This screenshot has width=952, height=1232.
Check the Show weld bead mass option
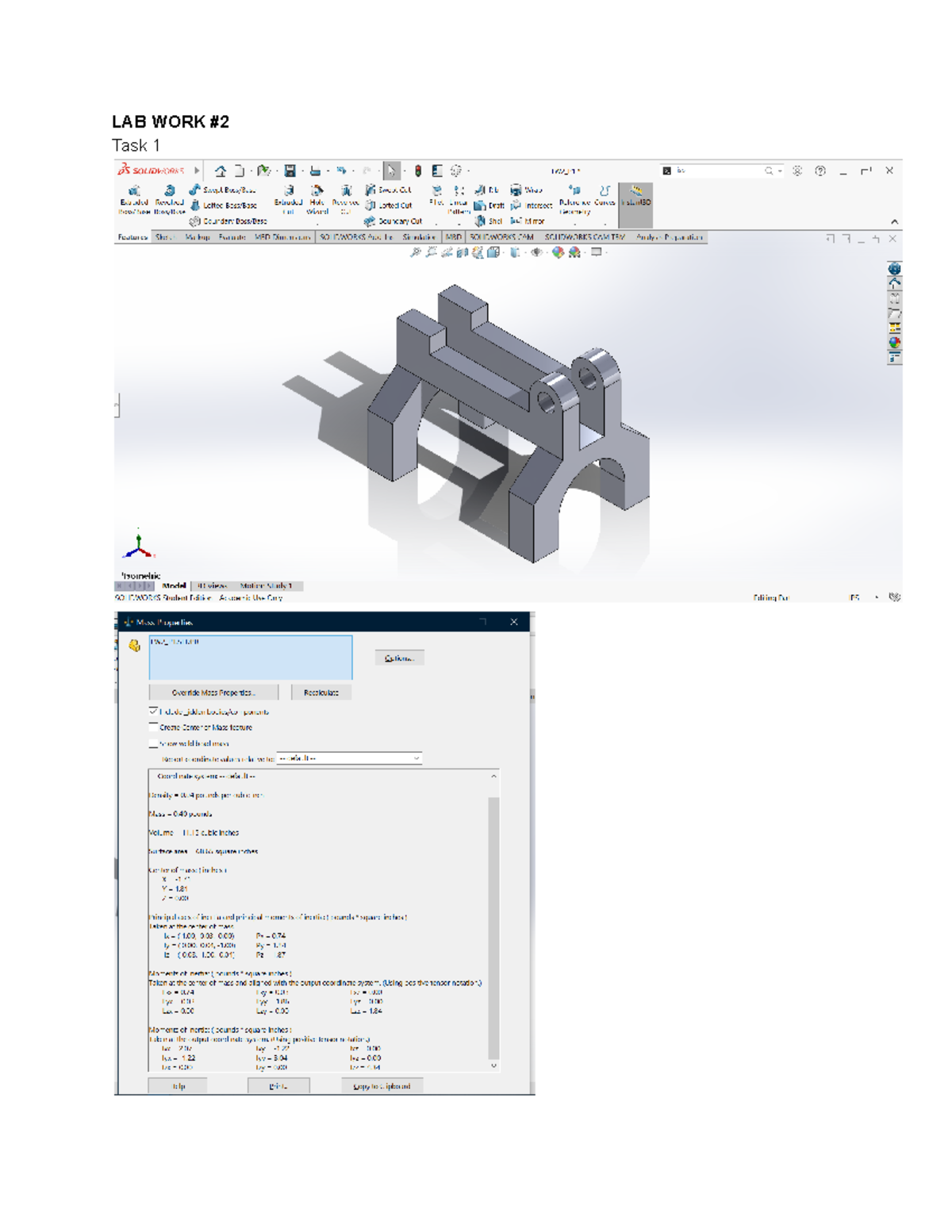pyautogui.click(x=154, y=743)
